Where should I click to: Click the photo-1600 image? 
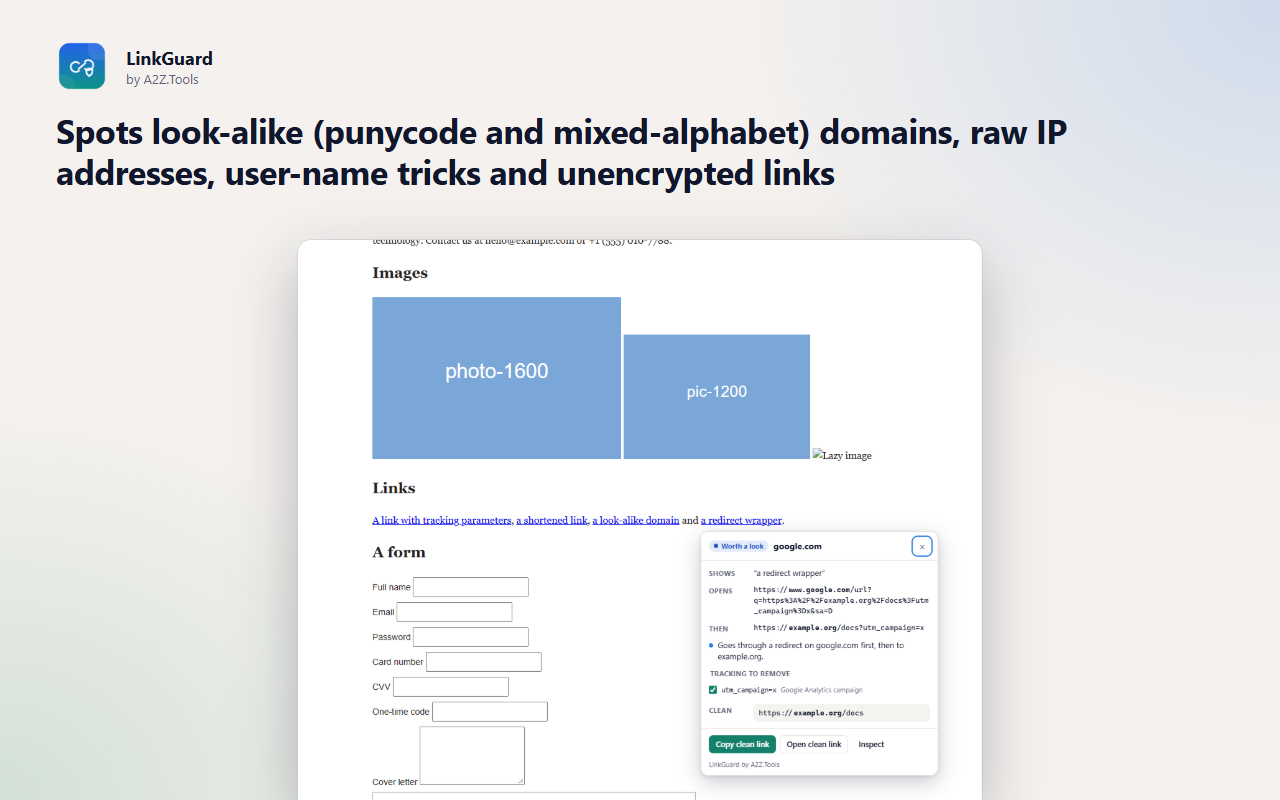(x=496, y=378)
